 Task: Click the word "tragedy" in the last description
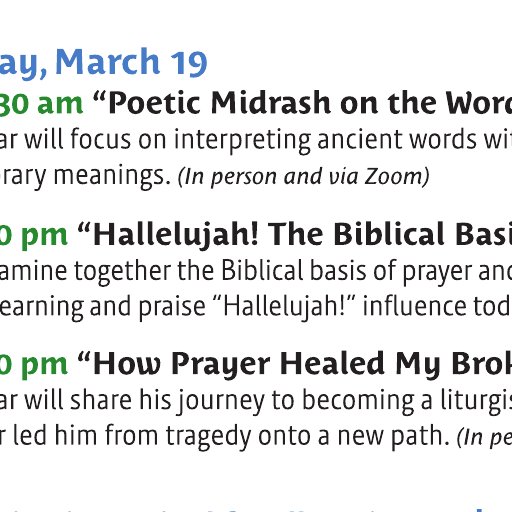tap(209, 437)
